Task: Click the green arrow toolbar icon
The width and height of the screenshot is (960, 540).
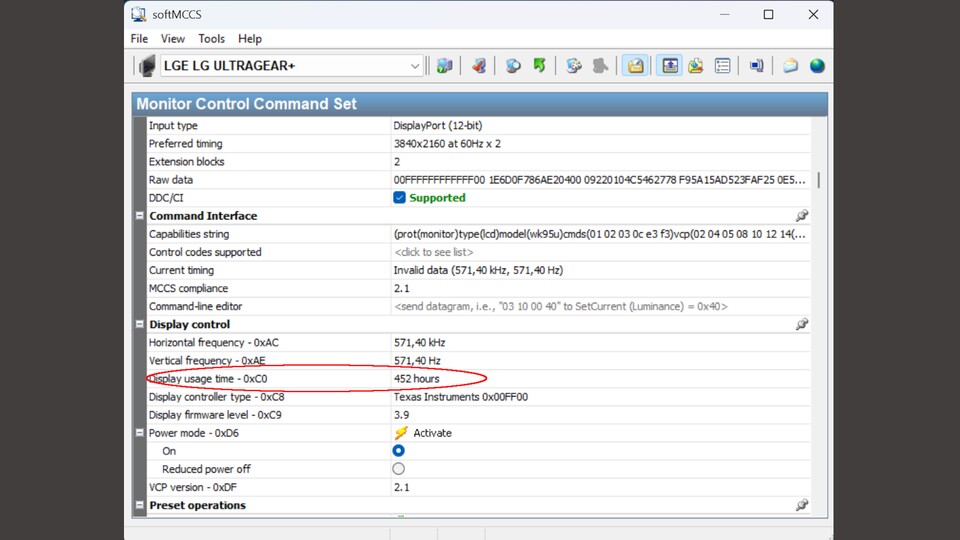Action: point(539,66)
